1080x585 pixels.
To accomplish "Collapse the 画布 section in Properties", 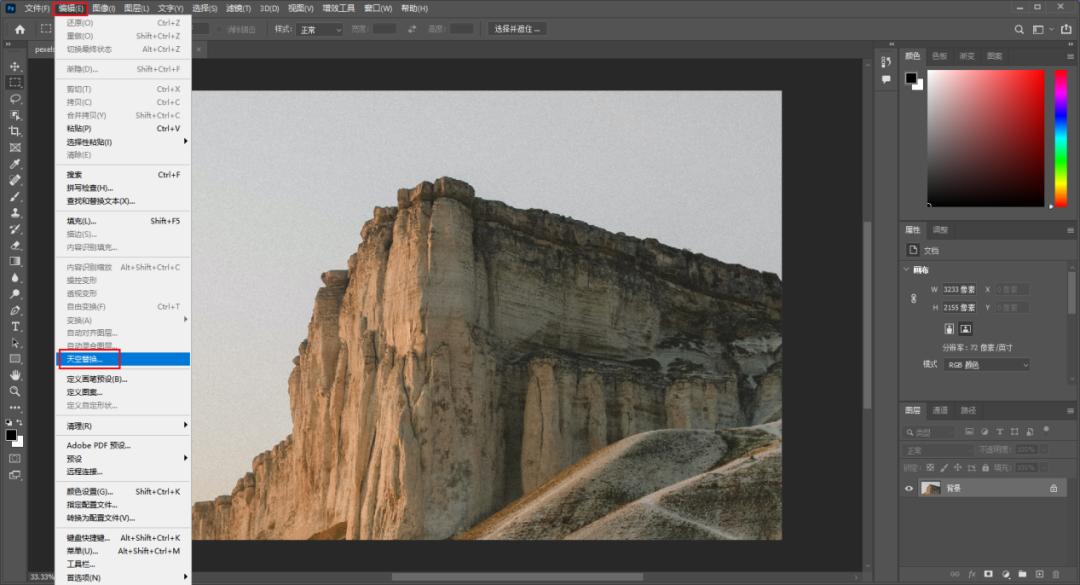I will [x=907, y=270].
